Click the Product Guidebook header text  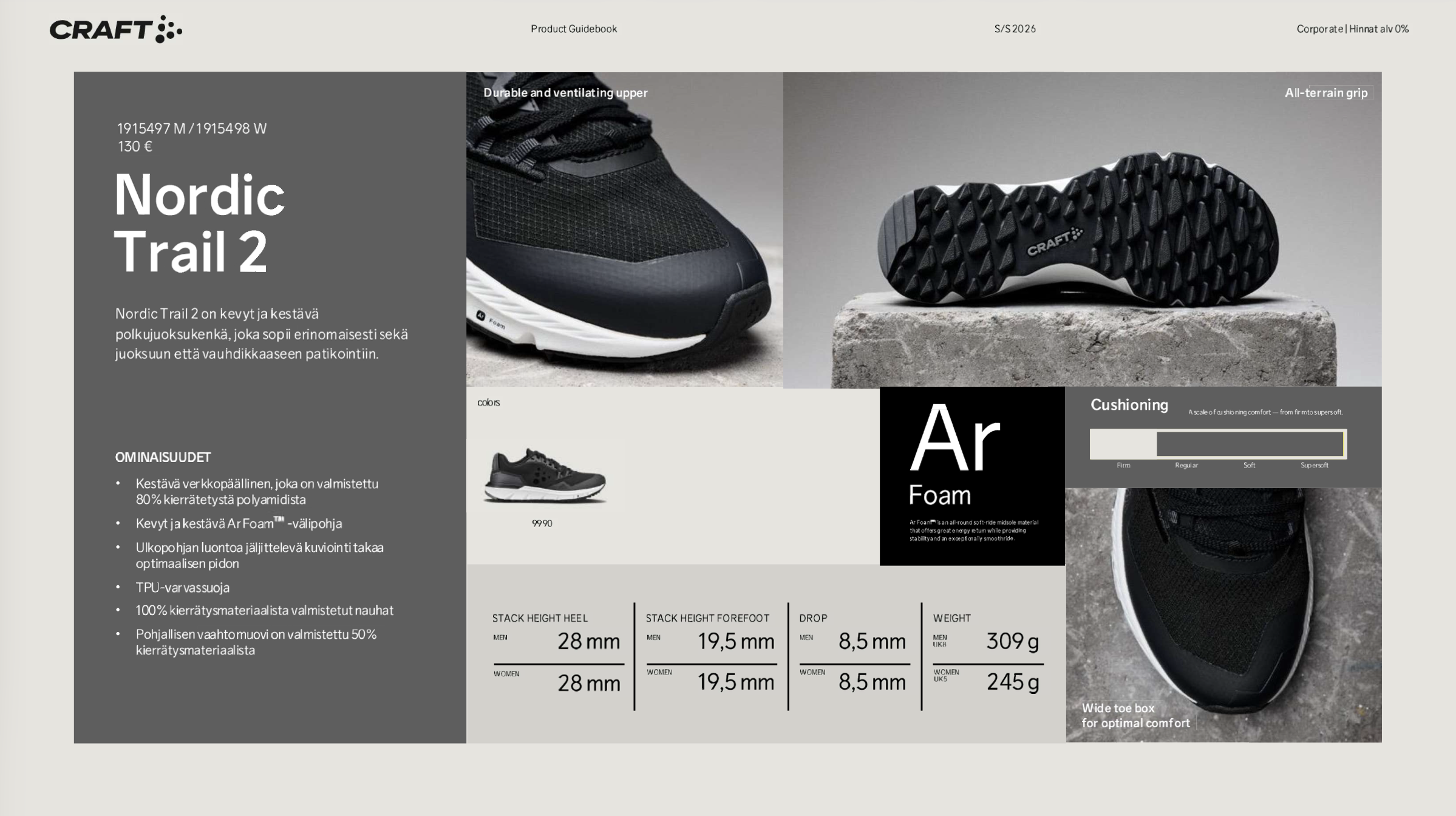573,29
